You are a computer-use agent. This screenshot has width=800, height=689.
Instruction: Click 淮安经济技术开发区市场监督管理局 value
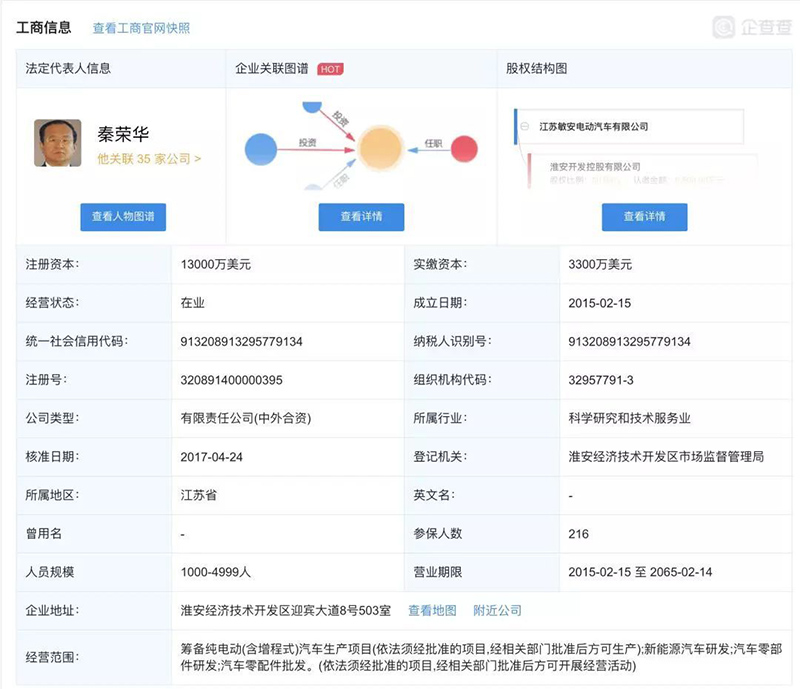pyautogui.click(x=666, y=457)
